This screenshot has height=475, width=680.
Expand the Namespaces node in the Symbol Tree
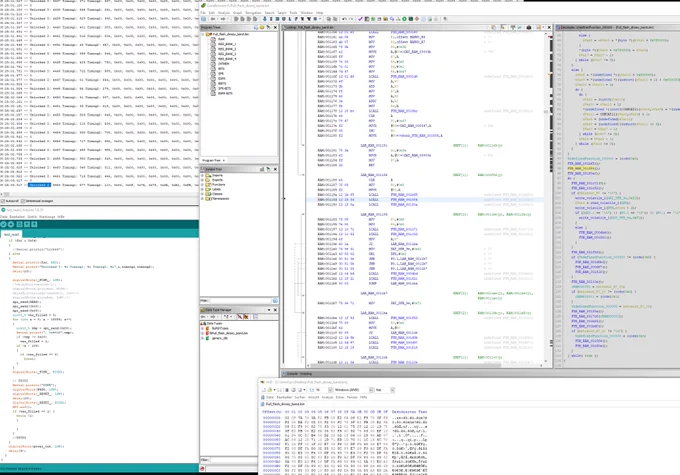click(x=203, y=199)
